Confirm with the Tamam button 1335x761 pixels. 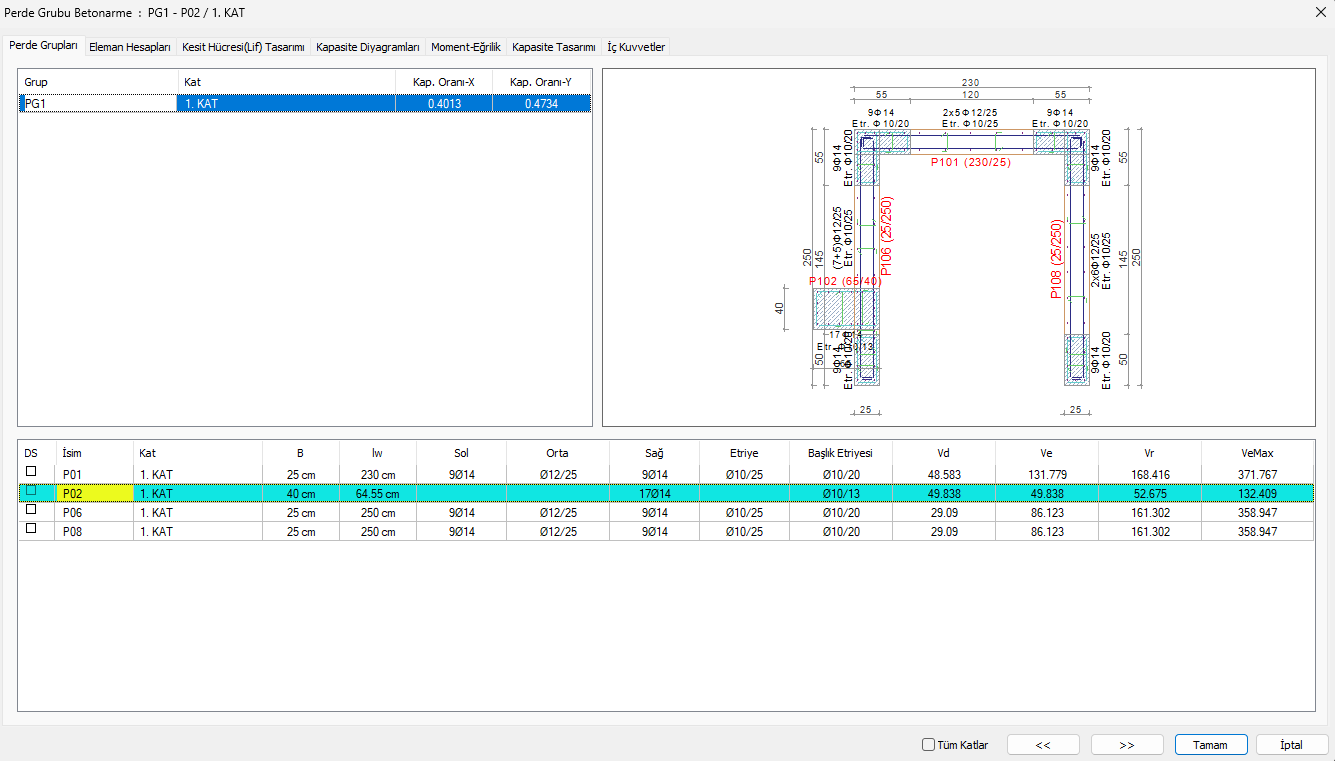tap(1211, 745)
